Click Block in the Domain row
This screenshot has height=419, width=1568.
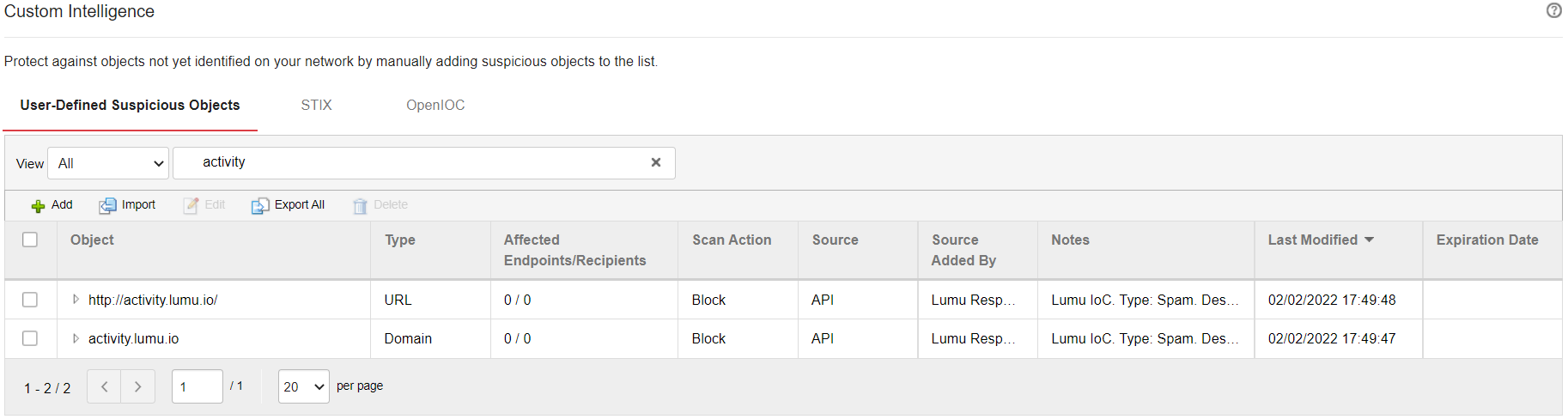(x=708, y=338)
